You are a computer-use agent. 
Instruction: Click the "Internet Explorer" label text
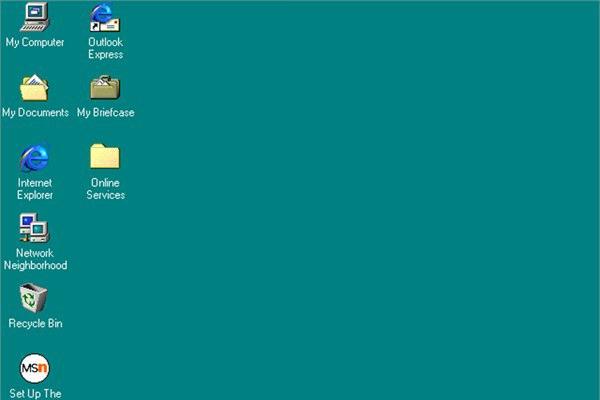point(35,189)
